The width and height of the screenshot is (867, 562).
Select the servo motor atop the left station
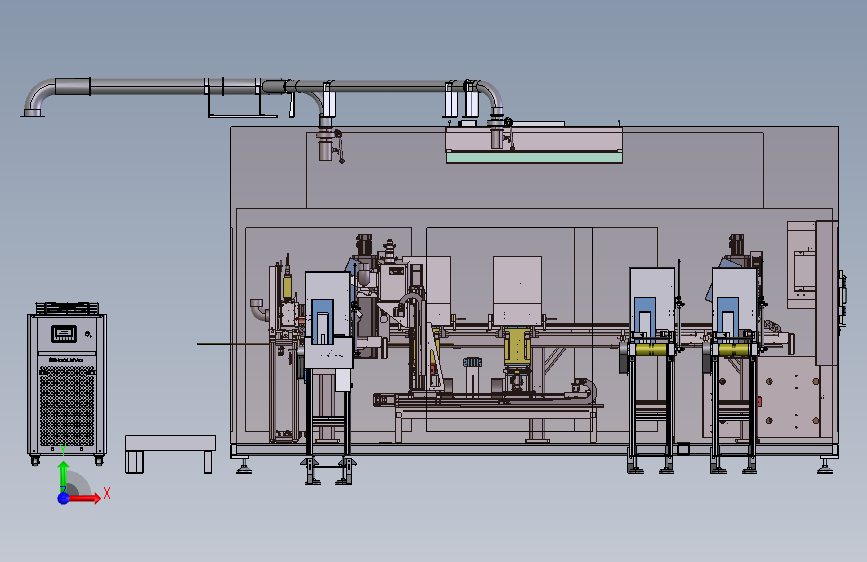pos(364,244)
